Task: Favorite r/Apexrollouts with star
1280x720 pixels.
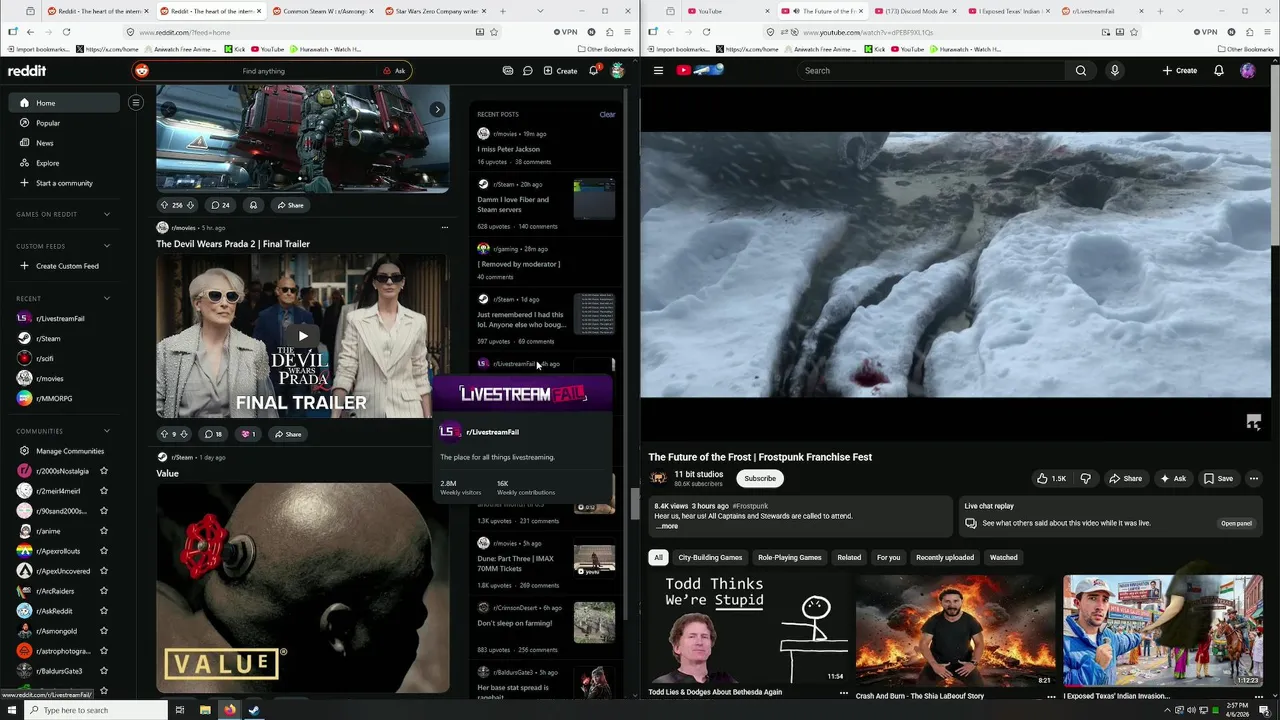Action: tap(104, 551)
